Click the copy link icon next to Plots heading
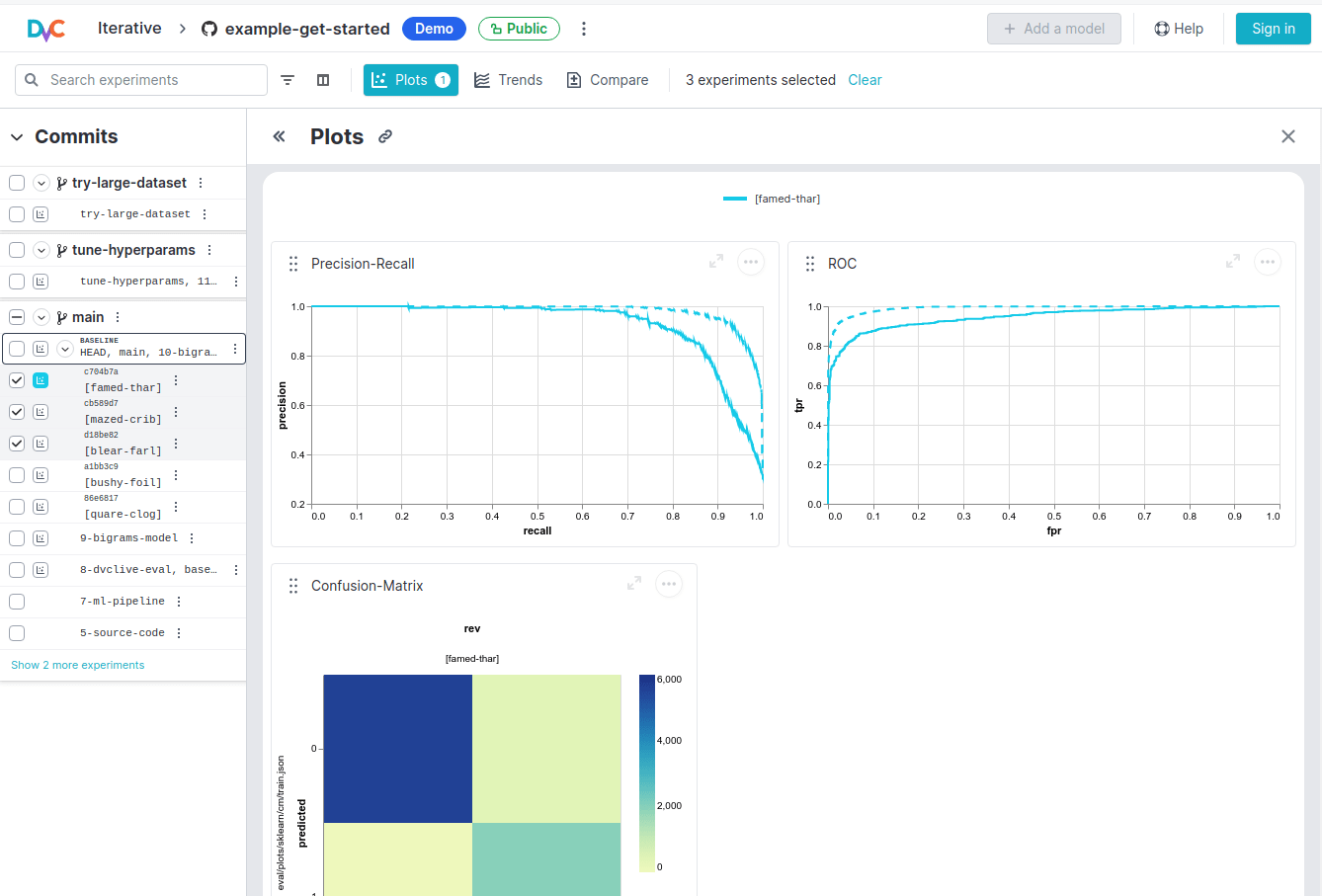The height and width of the screenshot is (896, 1322). pyautogui.click(x=384, y=136)
